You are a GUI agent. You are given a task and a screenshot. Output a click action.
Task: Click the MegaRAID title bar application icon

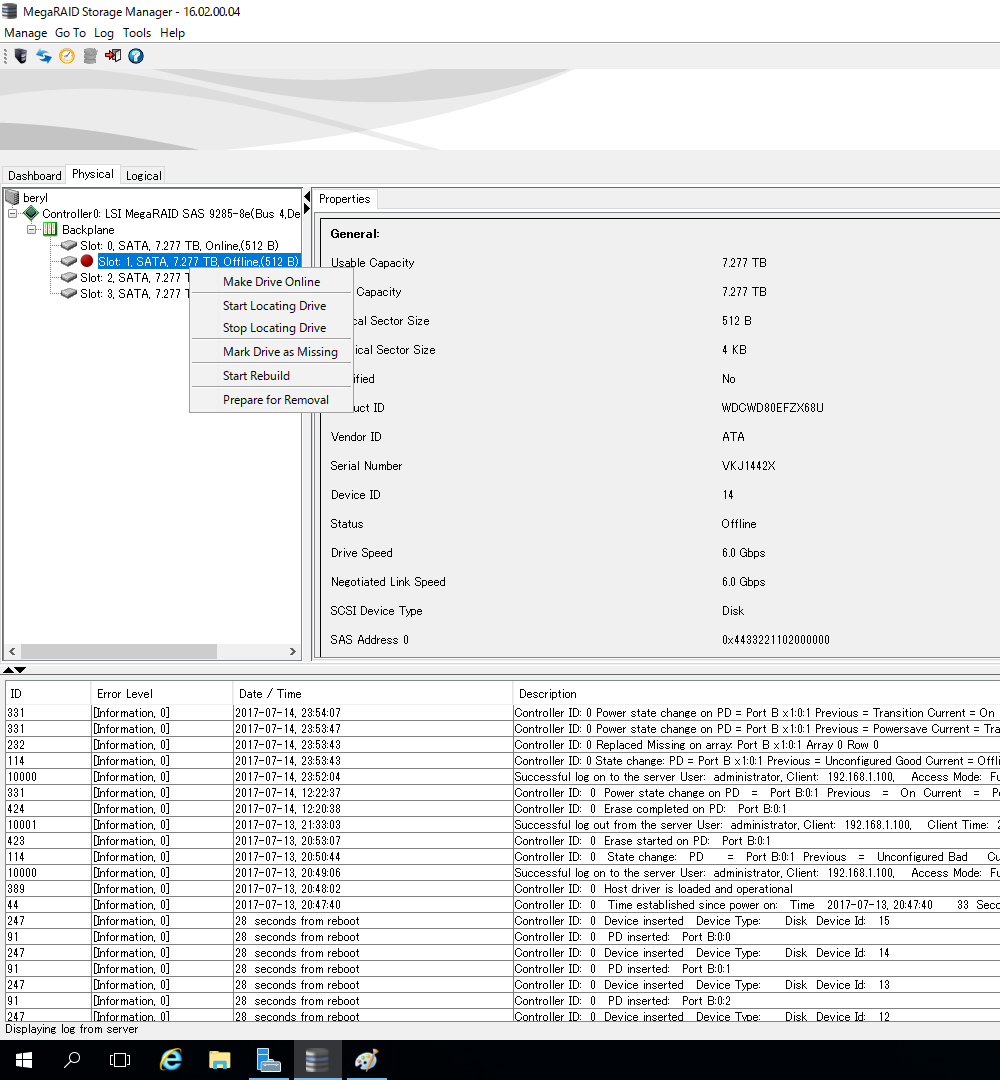click(x=10, y=11)
